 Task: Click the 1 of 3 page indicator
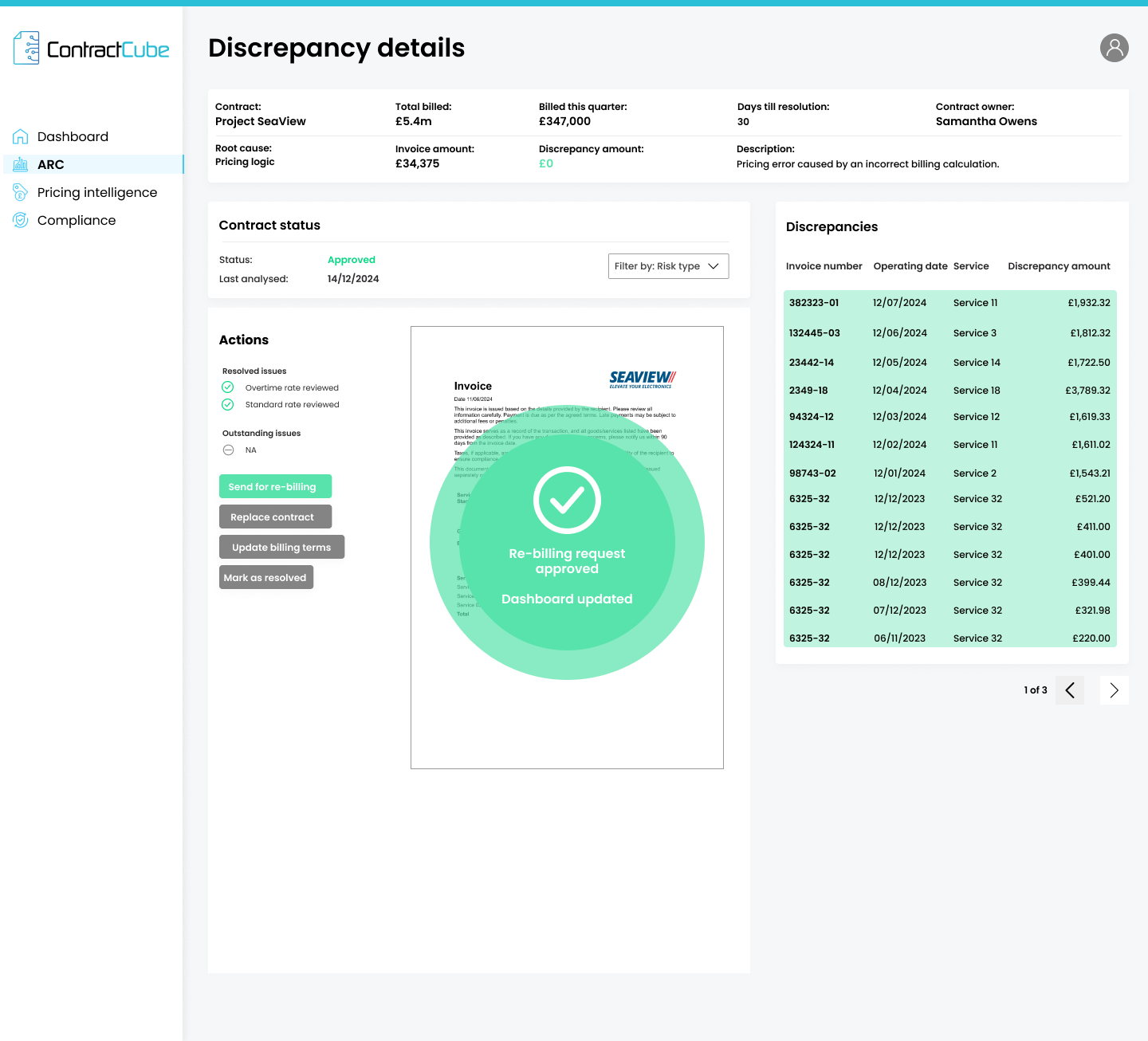pyautogui.click(x=1036, y=690)
